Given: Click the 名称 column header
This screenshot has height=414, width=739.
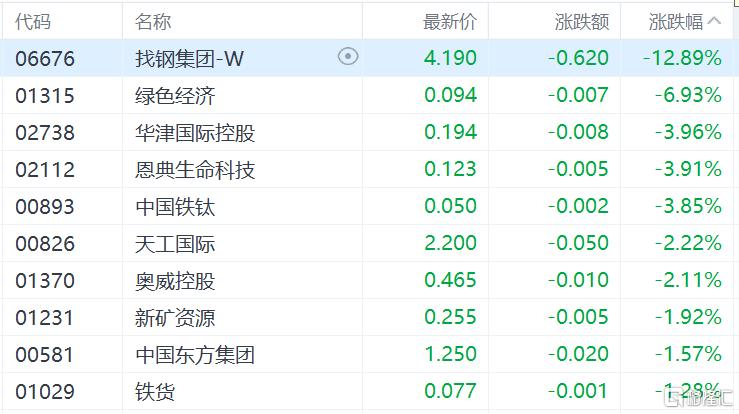Looking at the screenshot, I should 153,22.
